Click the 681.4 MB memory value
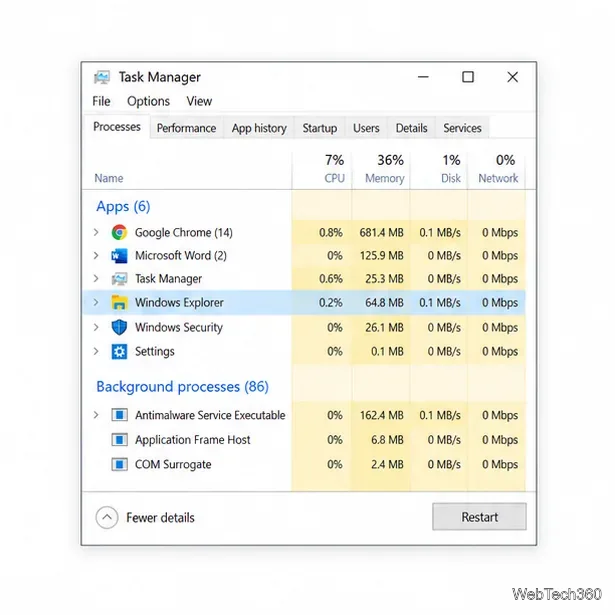Screen dimensions: 615x615 pos(381,233)
